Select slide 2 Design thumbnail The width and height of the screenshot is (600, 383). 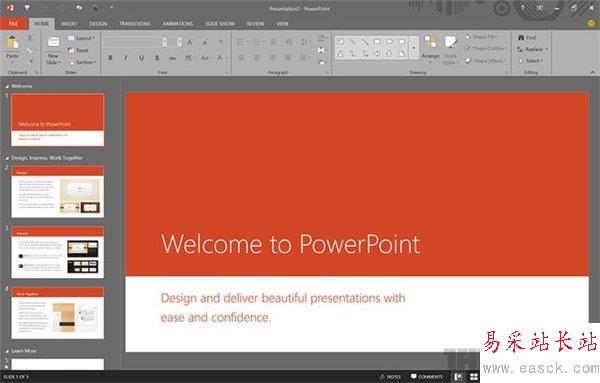tap(57, 192)
